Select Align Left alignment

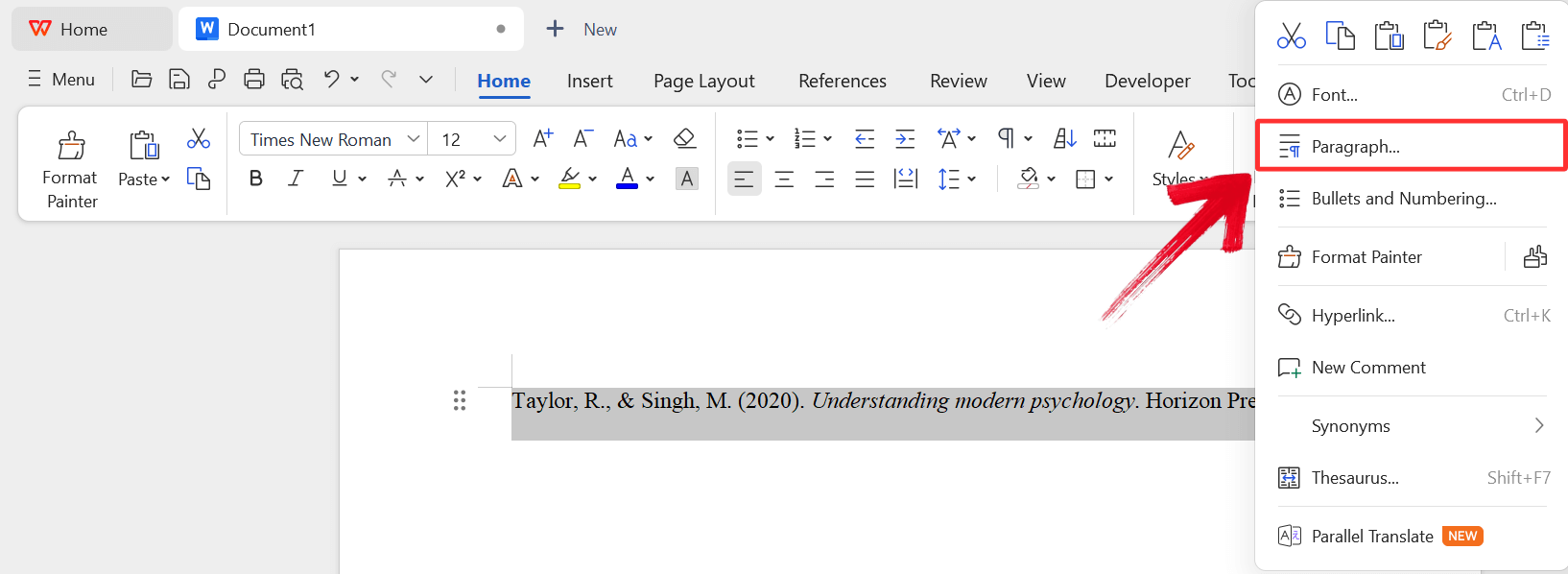[744, 179]
